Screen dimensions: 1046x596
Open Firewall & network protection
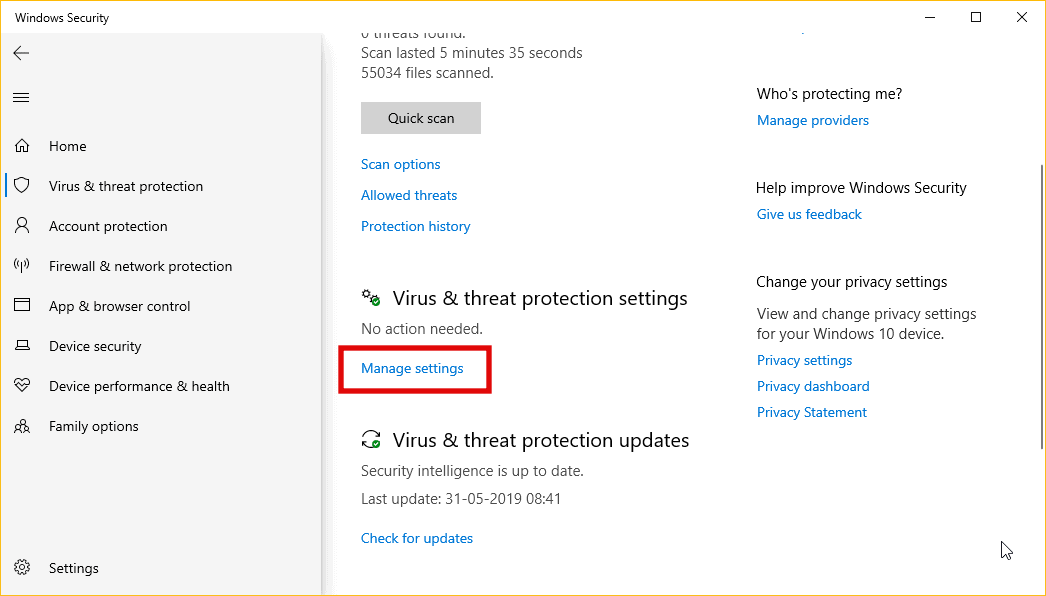140,265
